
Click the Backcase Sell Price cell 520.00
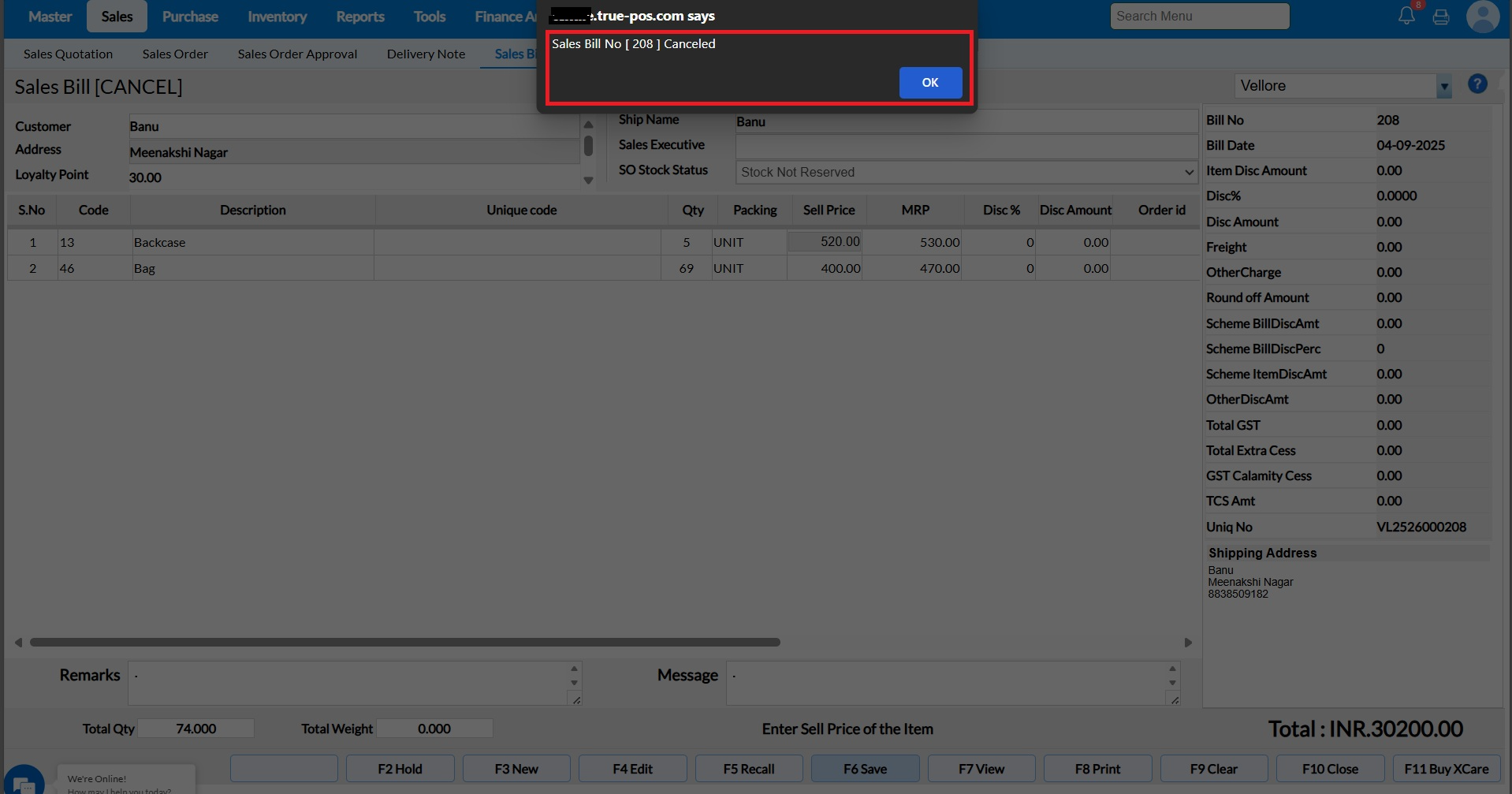pyautogui.click(x=825, y=242)
